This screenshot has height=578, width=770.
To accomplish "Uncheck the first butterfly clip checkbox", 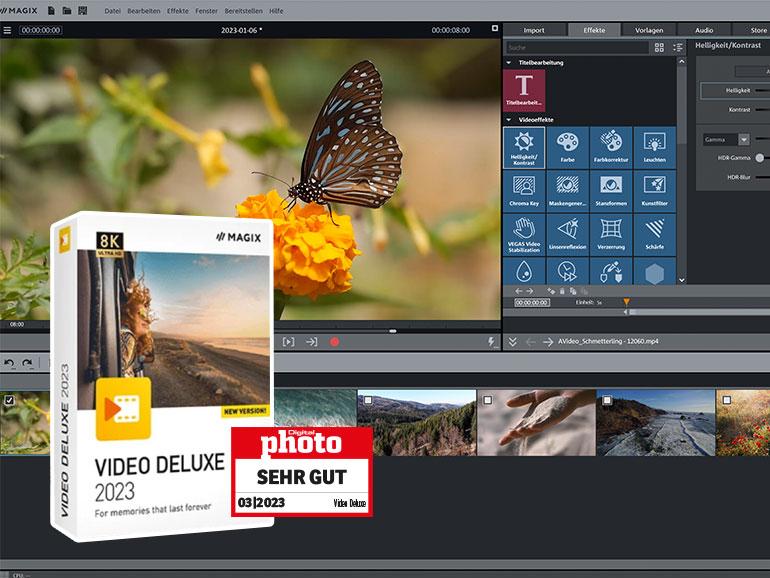I will (10, 400).
